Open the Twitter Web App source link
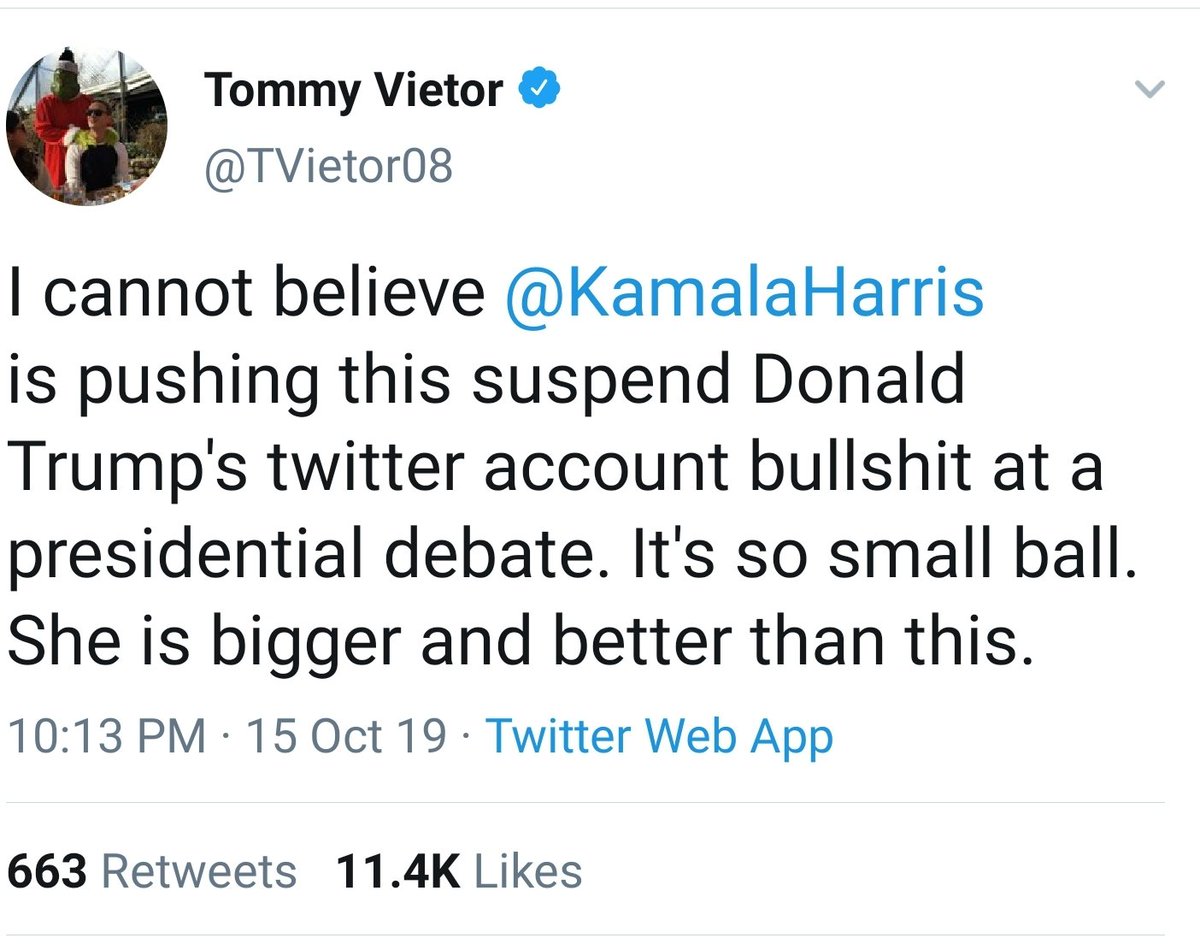1200x944 pixels. pos(658,738)
